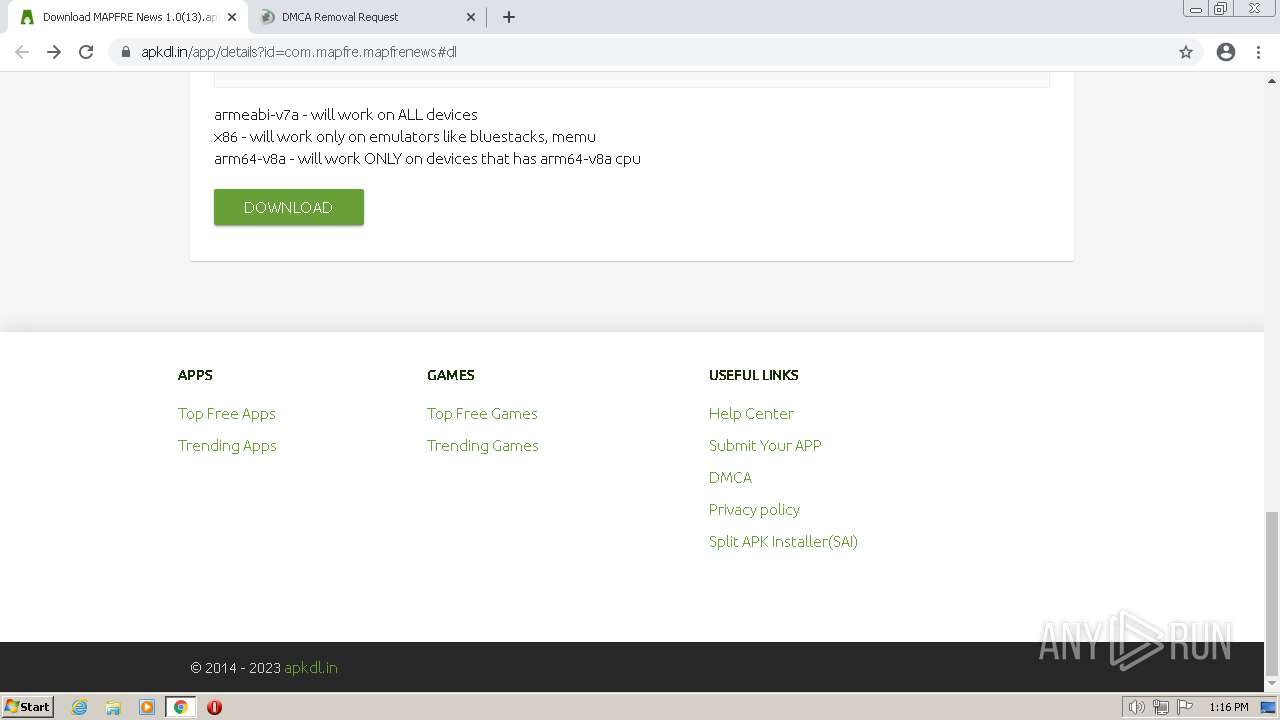Image resolution: width=1280 pixels, height=720 pixels.
Task: Open Chrome three-dot menu
Action: (x=1258, y=52)
